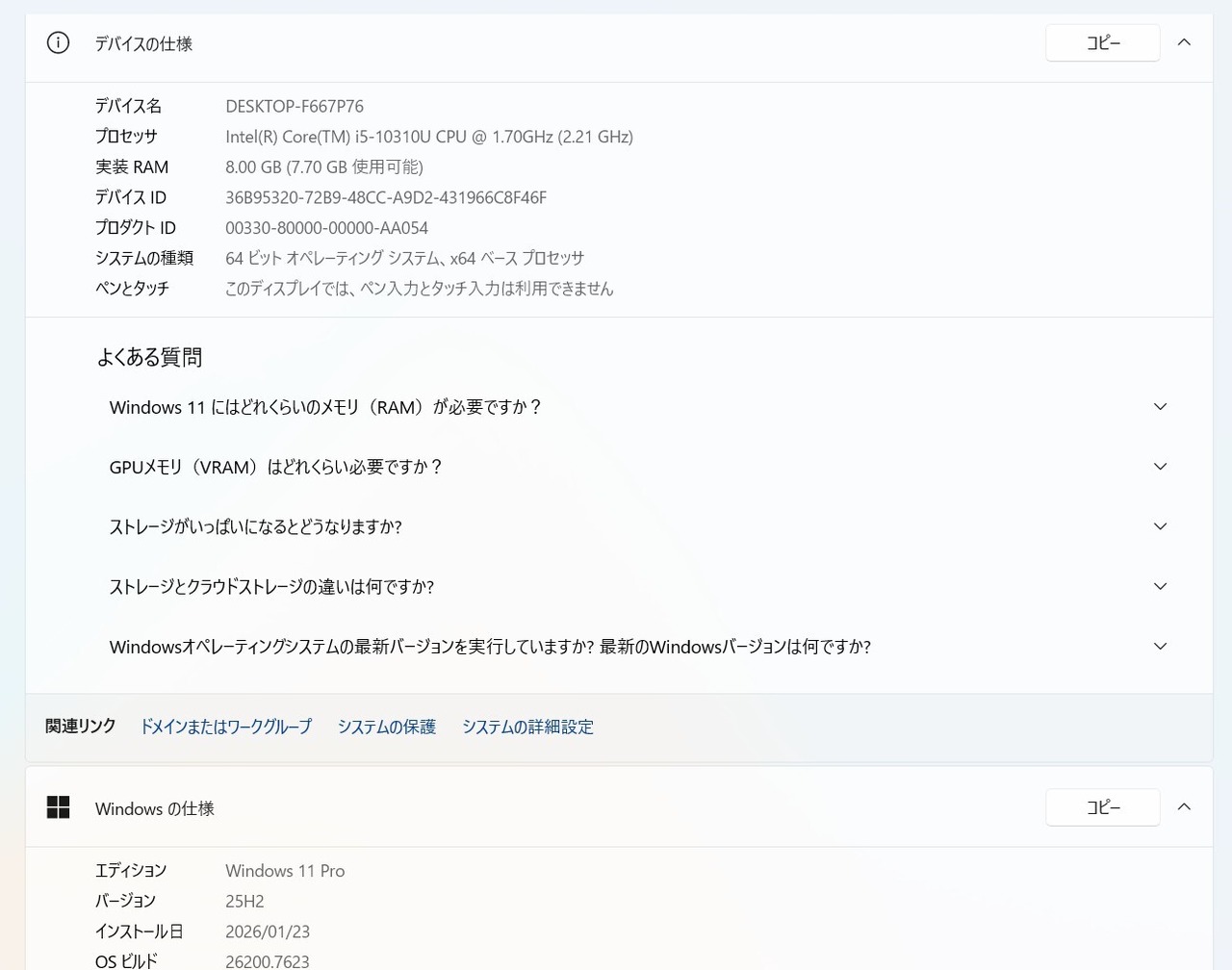Image resolution: width=1232 pixels, height=970 pixels.
Task: Open システムの保護 link
Action: pyautogui.click(x=386, y=727)
